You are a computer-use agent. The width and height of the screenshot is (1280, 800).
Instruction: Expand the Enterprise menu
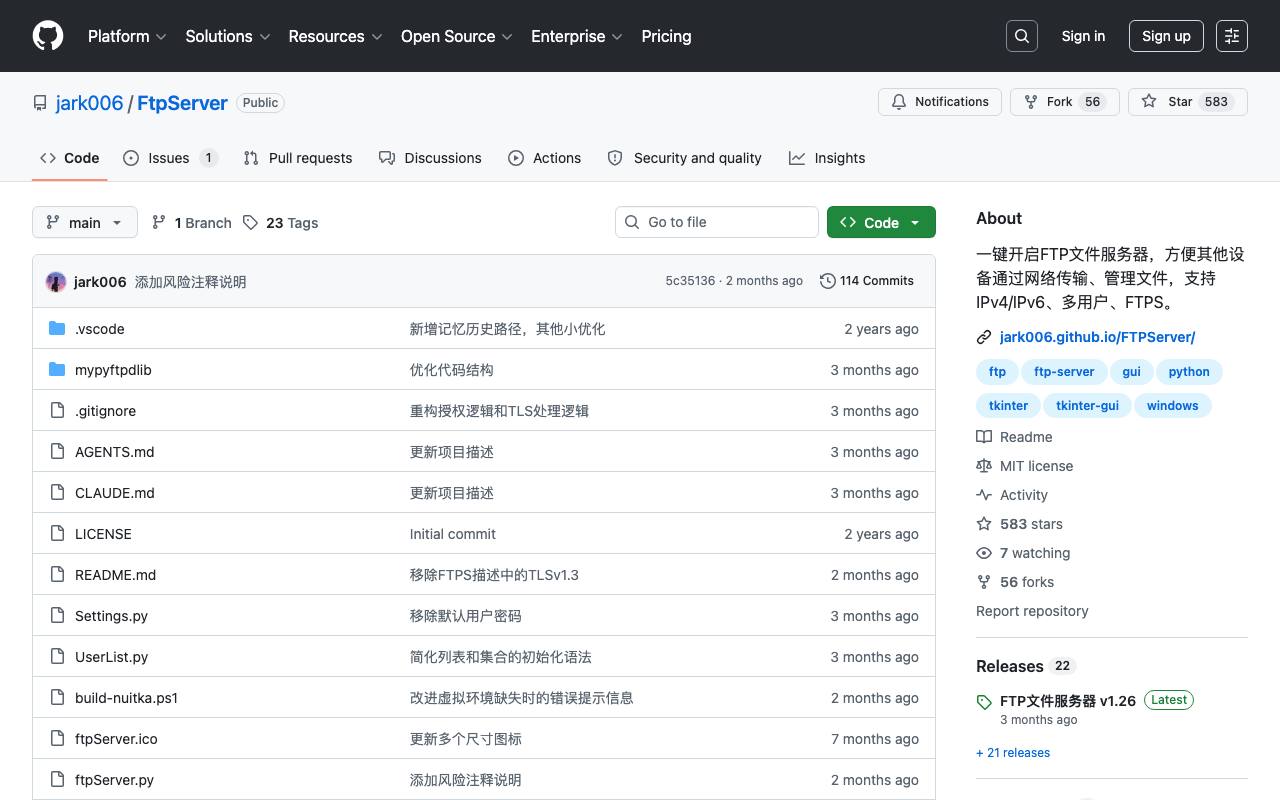(x=577, y=36)
